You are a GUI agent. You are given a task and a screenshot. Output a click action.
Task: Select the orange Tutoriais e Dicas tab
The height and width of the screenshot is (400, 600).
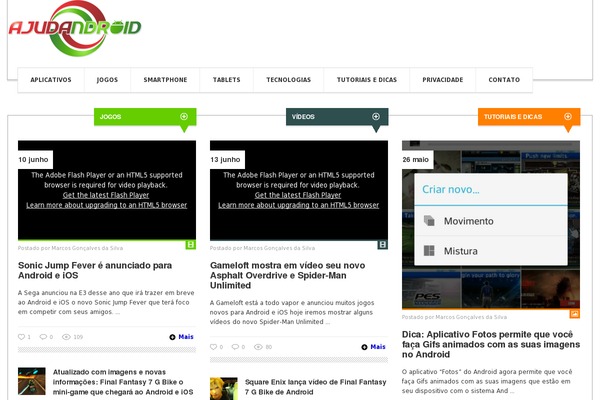pyautogui.click(x=529, y=117)
